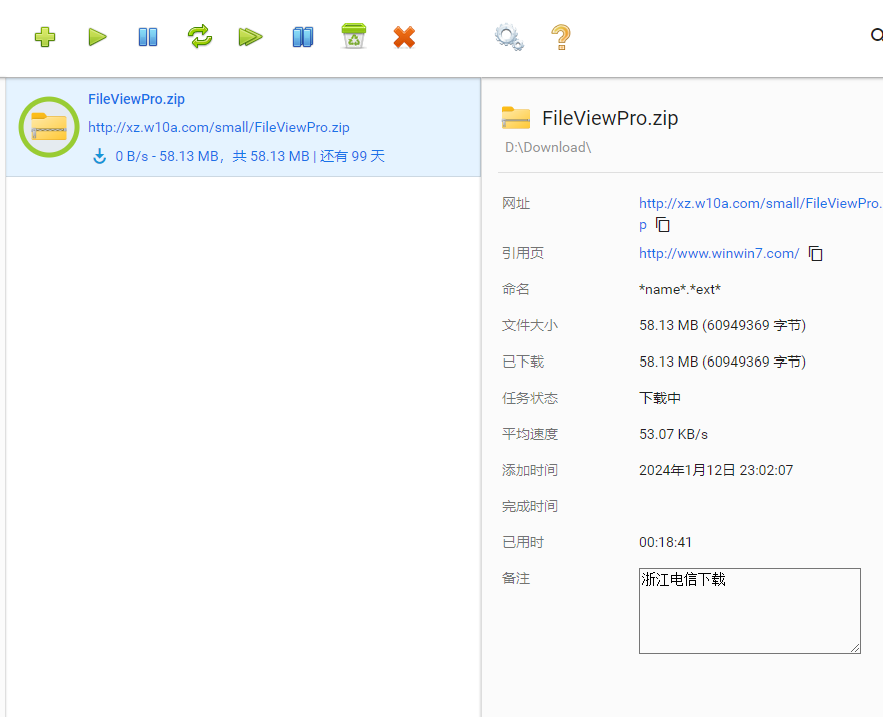Screen dimensions: 884x718
Task: Click inside the 备注 notes text box
Action: point(750,611)
